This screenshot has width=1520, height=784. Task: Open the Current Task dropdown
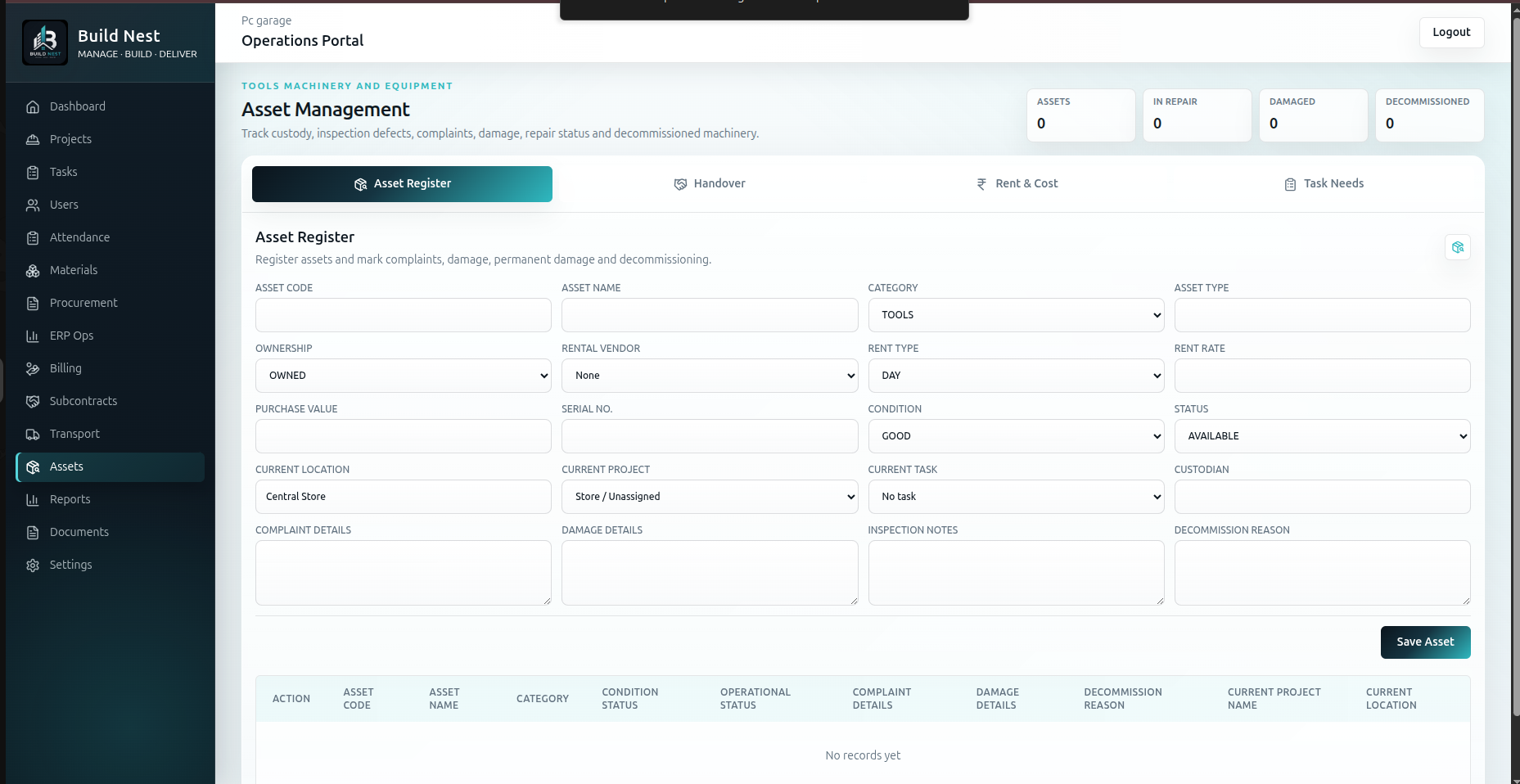(x=1016, y=497)
